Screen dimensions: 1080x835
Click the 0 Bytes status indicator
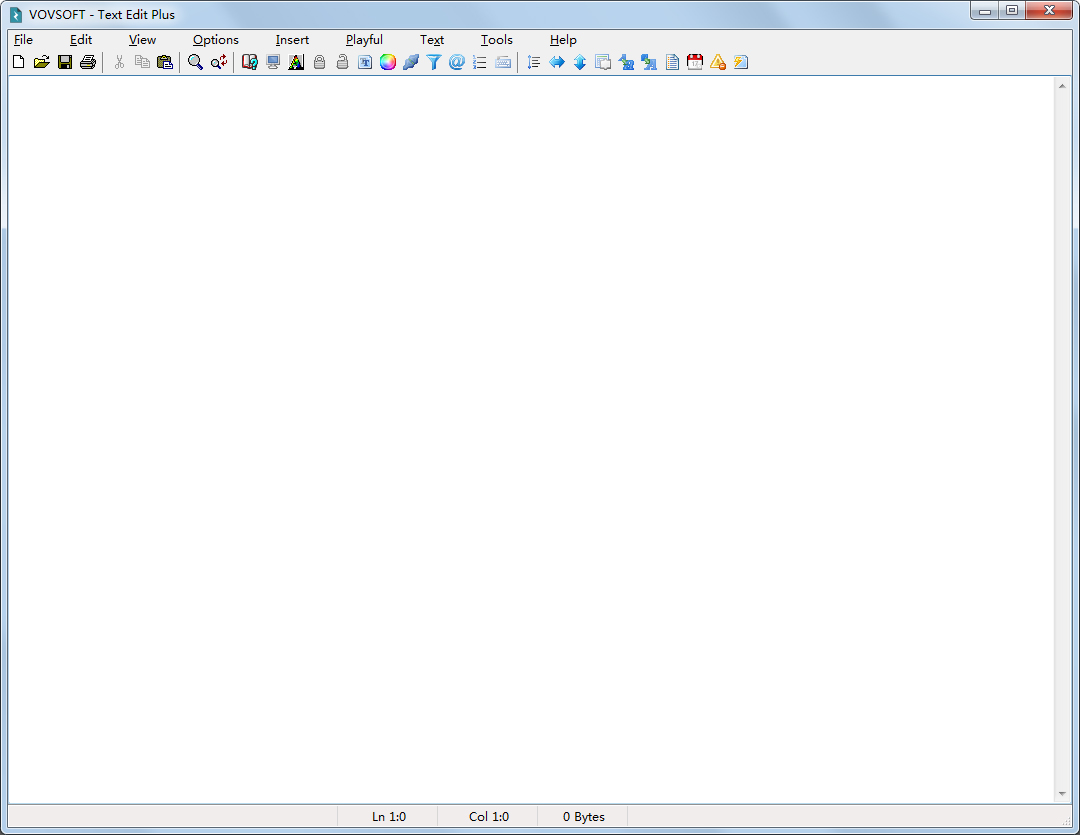pyautogui.click(x=583, y=816)
